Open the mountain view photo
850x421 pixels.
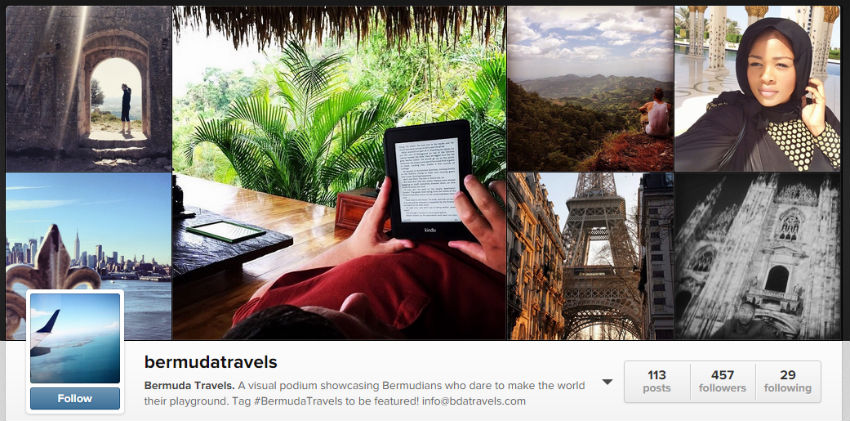coord(590,89)
